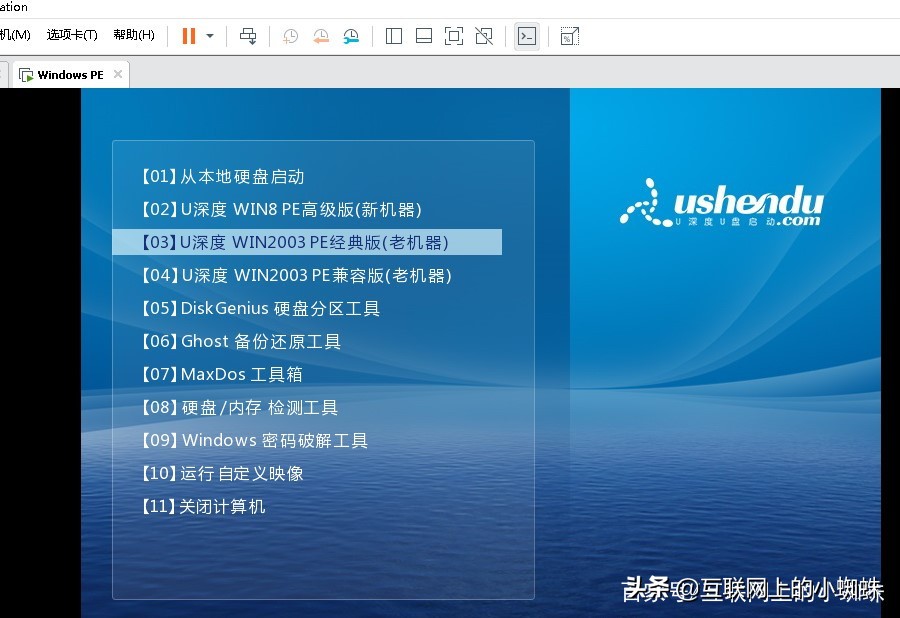Viewport: 900px width, 618px height.
Task: Suspend the virtual machine with the pause icon
Action: (188, 35)
